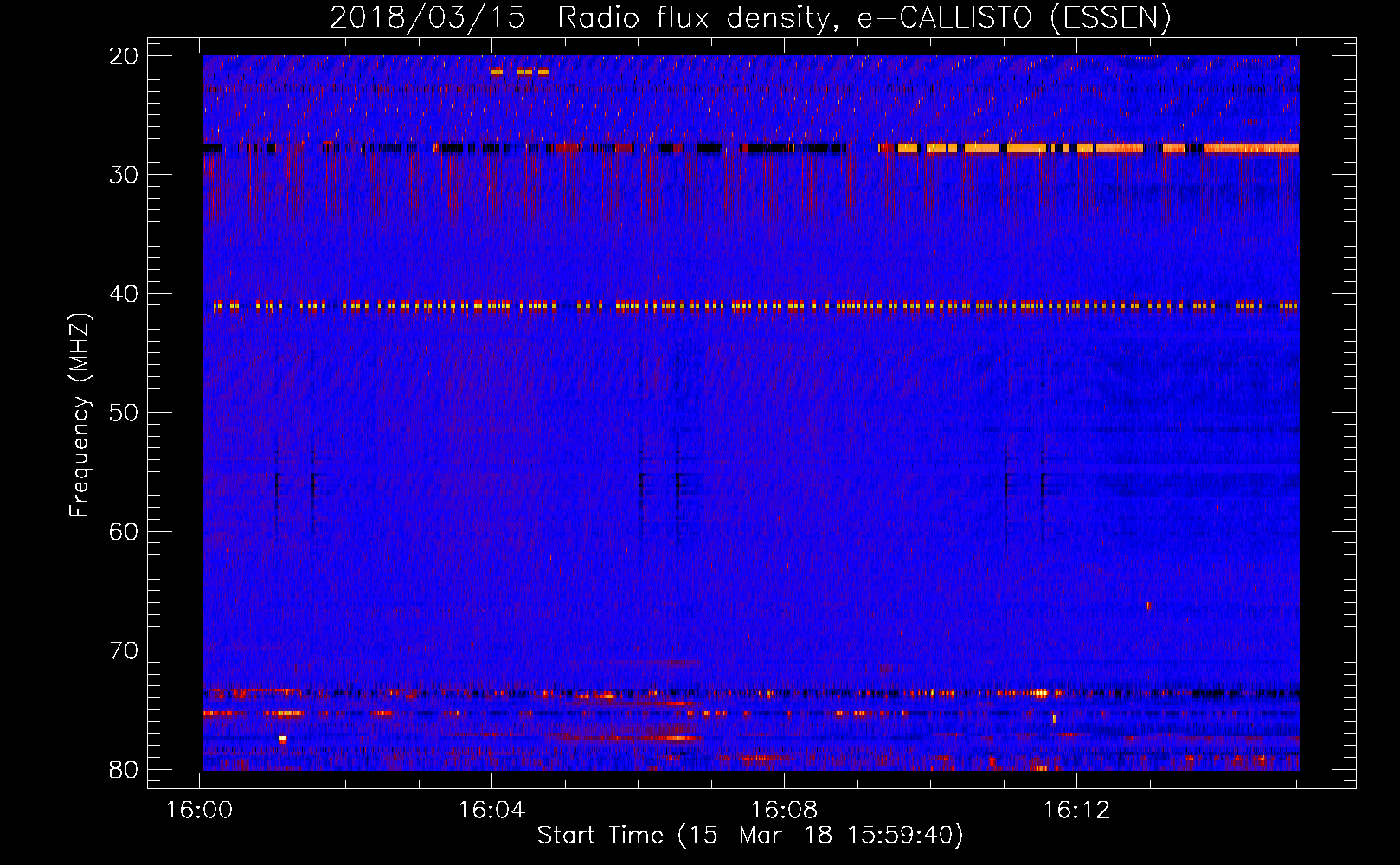Viewport: 1400px width, 865px height.
Task: Click the 'Frequency (MHZ)' axis label
Action: point(80,414)
